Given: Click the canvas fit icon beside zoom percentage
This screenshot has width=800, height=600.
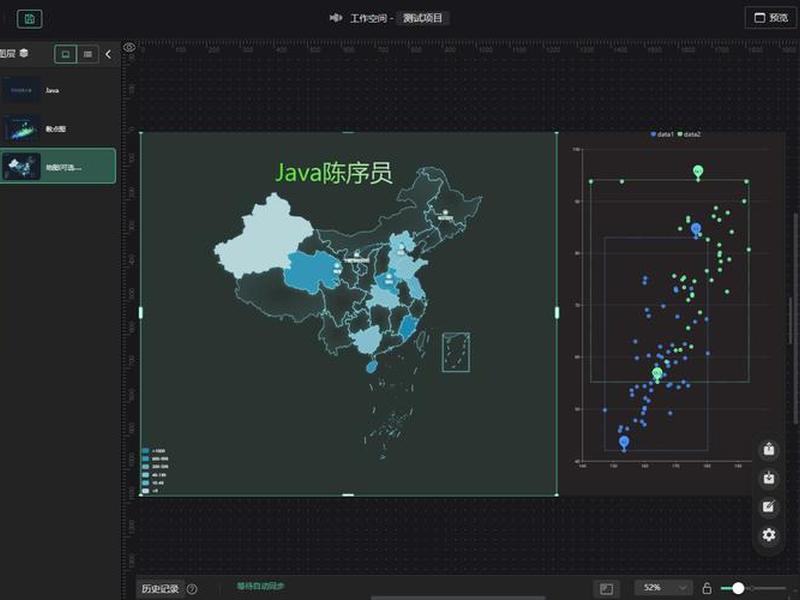Looking at the screenshot, I should pyautogui.click(x=607, y=588).
